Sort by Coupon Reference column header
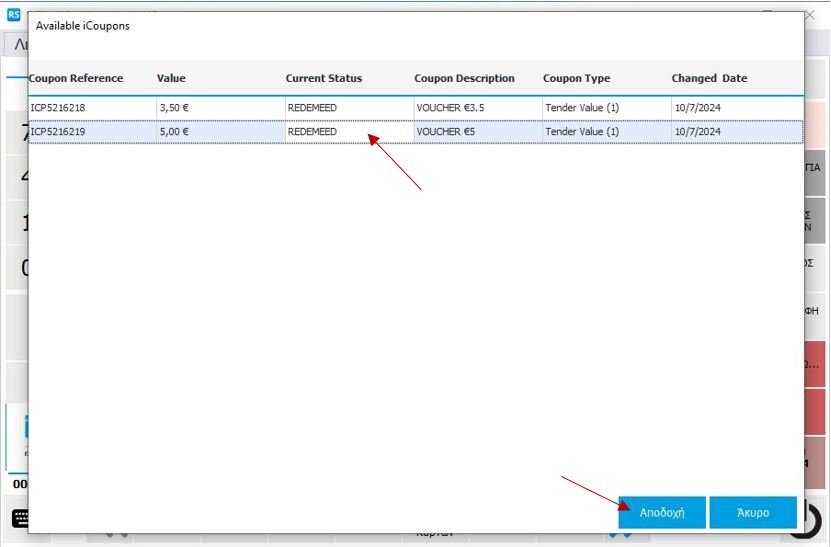This screenshot has width=831, height=547. tap(76, 78)
